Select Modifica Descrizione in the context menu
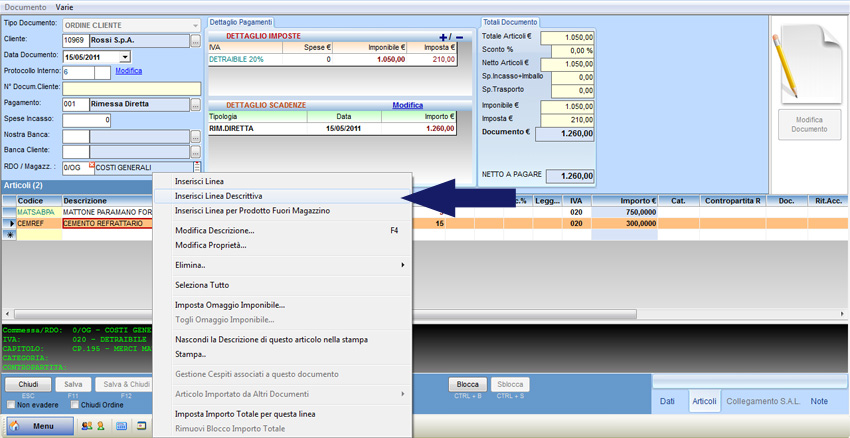 [x=214, y=230]
